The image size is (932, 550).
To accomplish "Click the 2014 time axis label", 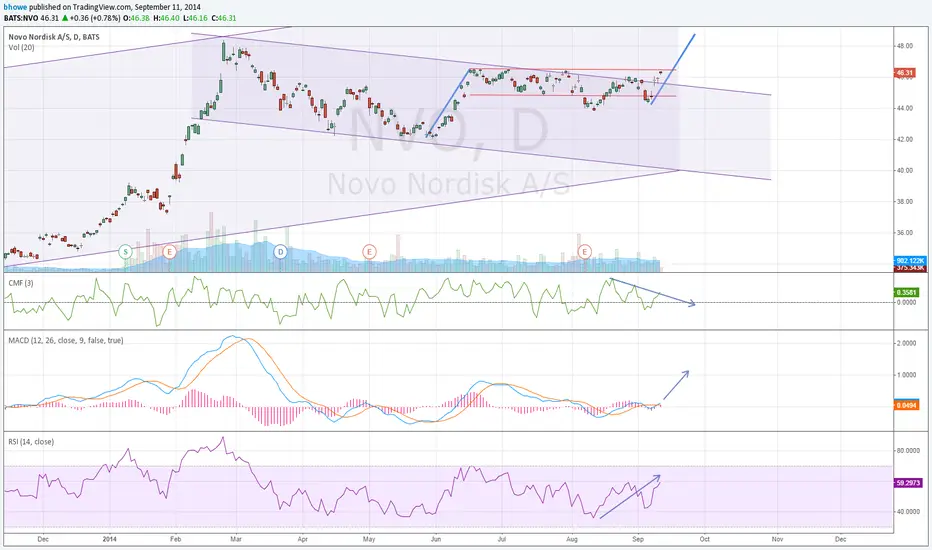I will 109,540.
